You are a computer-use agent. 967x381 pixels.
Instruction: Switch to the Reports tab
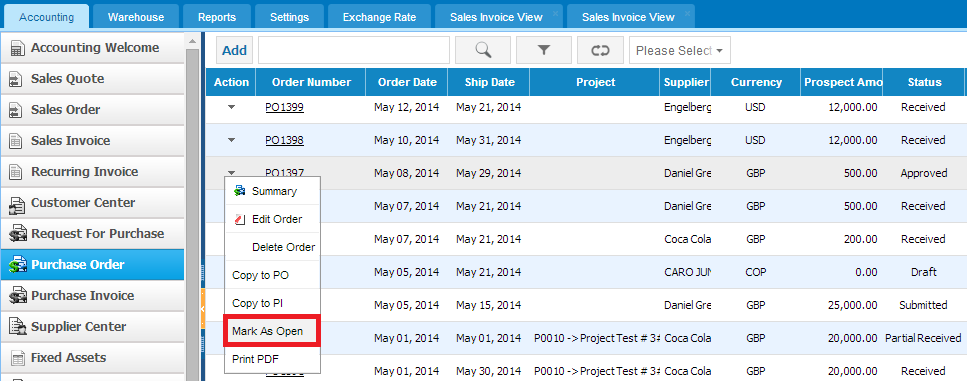216,17
